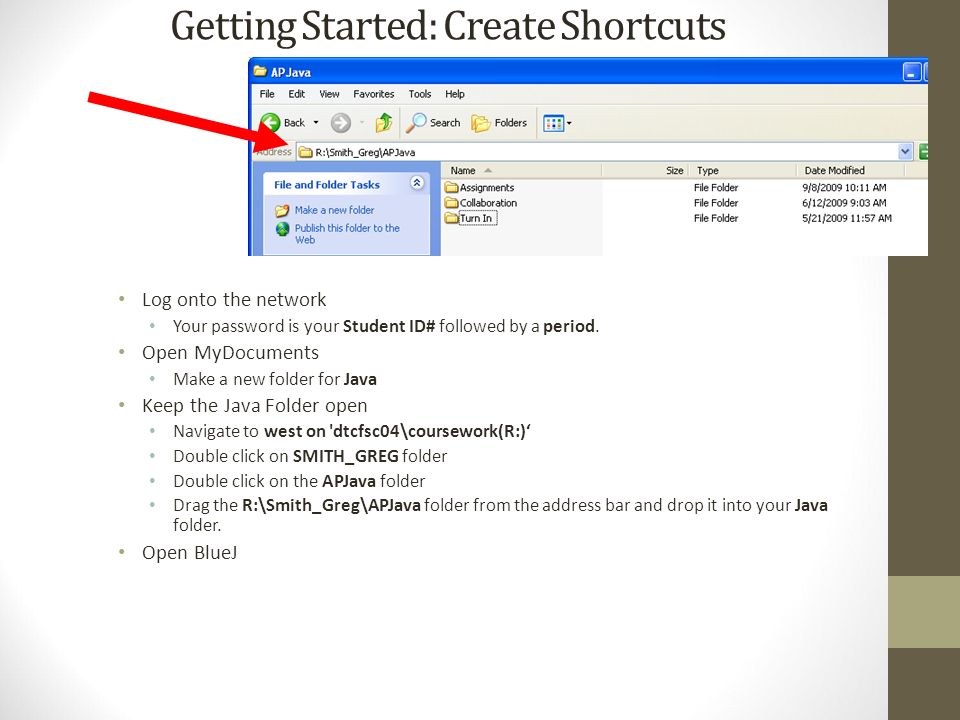Click date 9/8/2009 10:11 AM
This screenshot has width=960, height=720.
[x=844, y=187]
